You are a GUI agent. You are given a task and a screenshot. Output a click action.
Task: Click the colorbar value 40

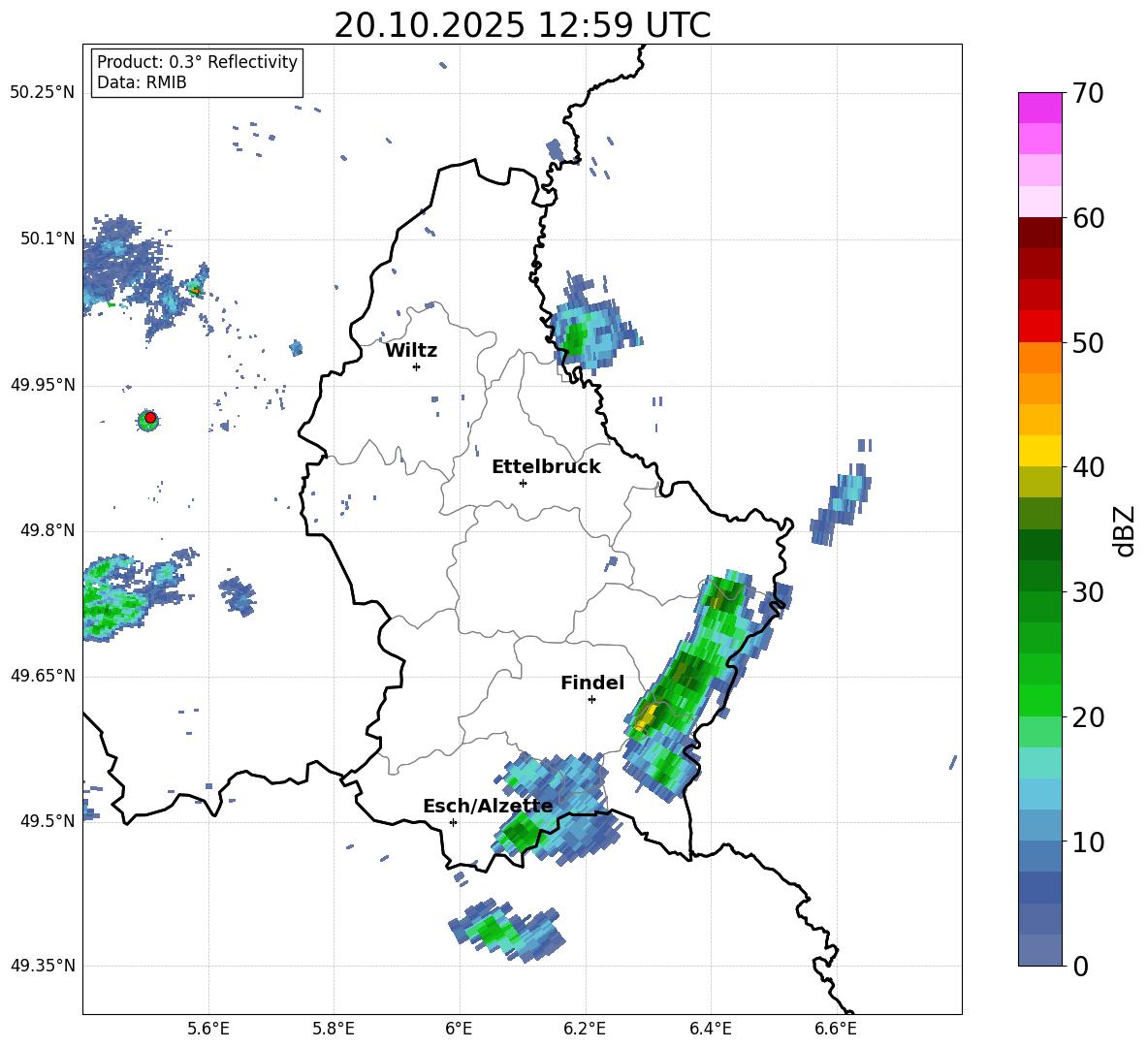1088,467
